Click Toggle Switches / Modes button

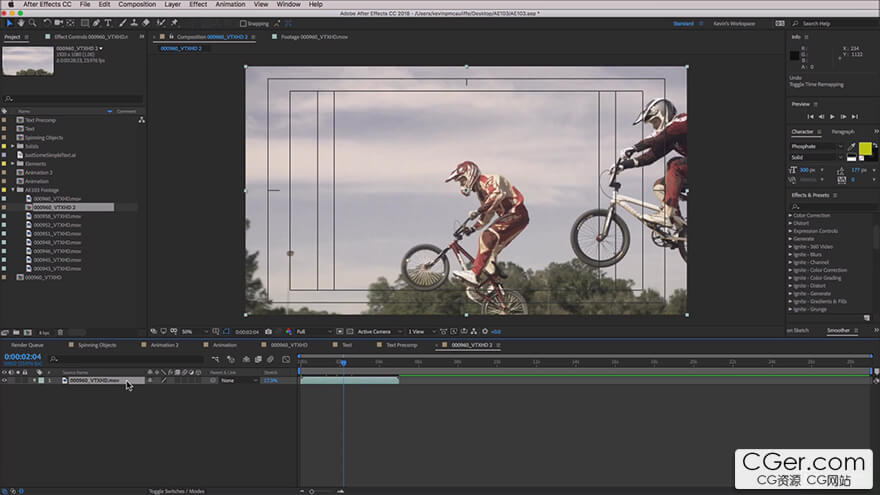176,491
